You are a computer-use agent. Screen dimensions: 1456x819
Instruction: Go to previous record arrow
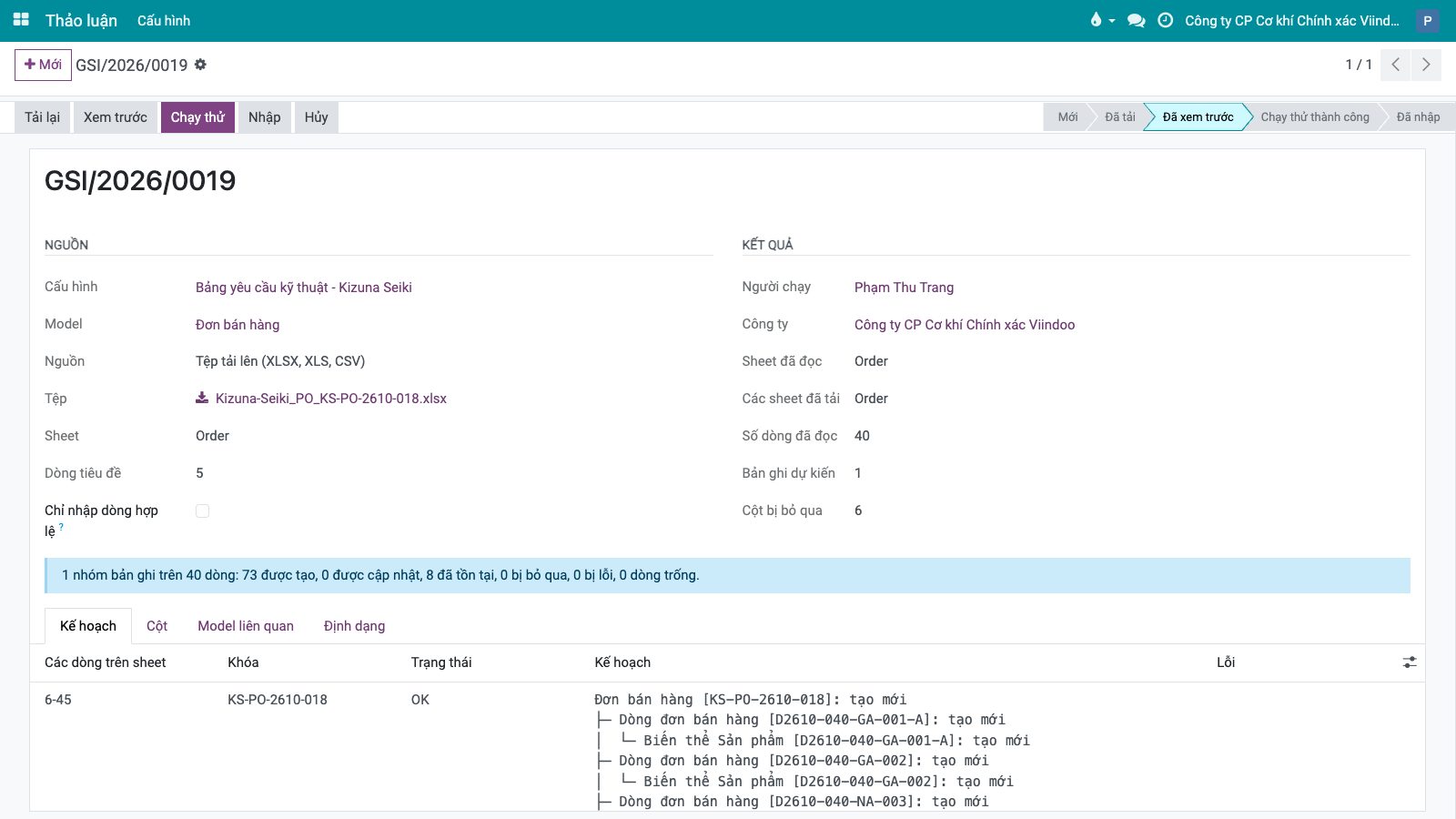[1395, 65]
